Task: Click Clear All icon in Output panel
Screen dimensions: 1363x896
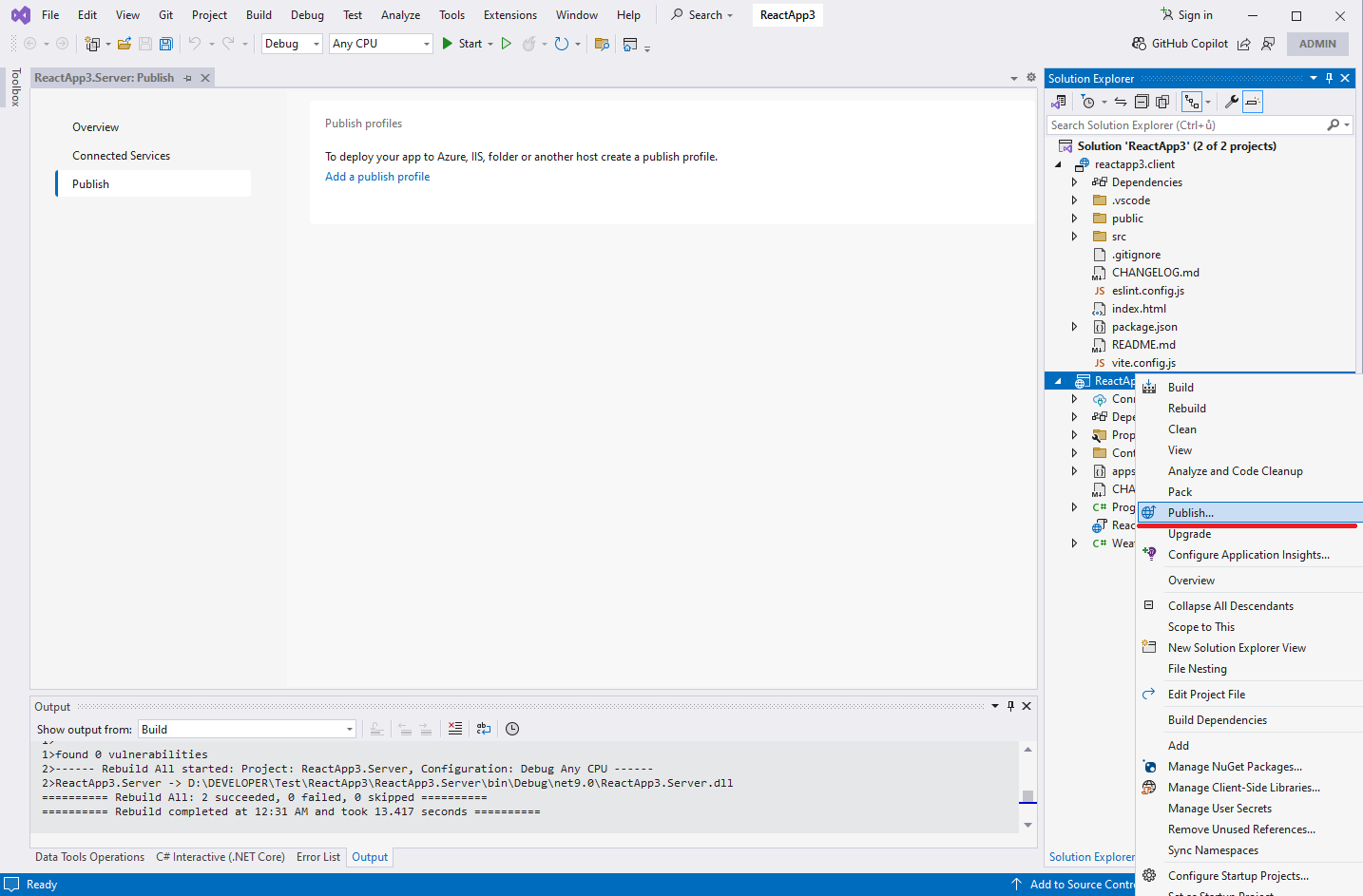Action: click(x=455, y=729)
